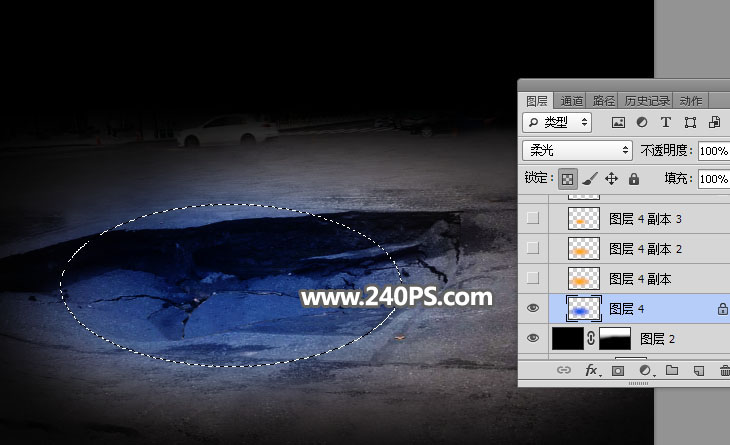Show the 图层 4 副本 layer
Viewport: 730px width, 445px height.
click(533, 278)
